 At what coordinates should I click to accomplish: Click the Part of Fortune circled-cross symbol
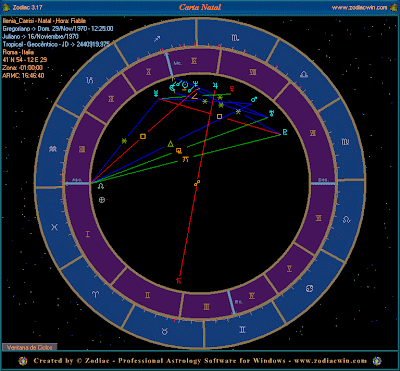[x=102, y=200]
